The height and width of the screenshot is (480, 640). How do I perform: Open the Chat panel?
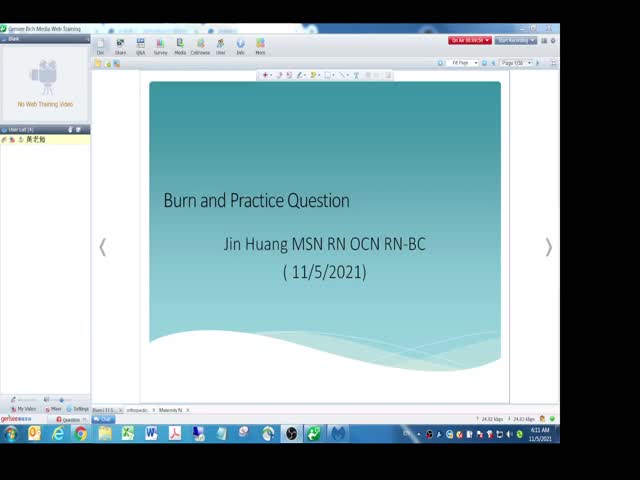click(103, 419)
